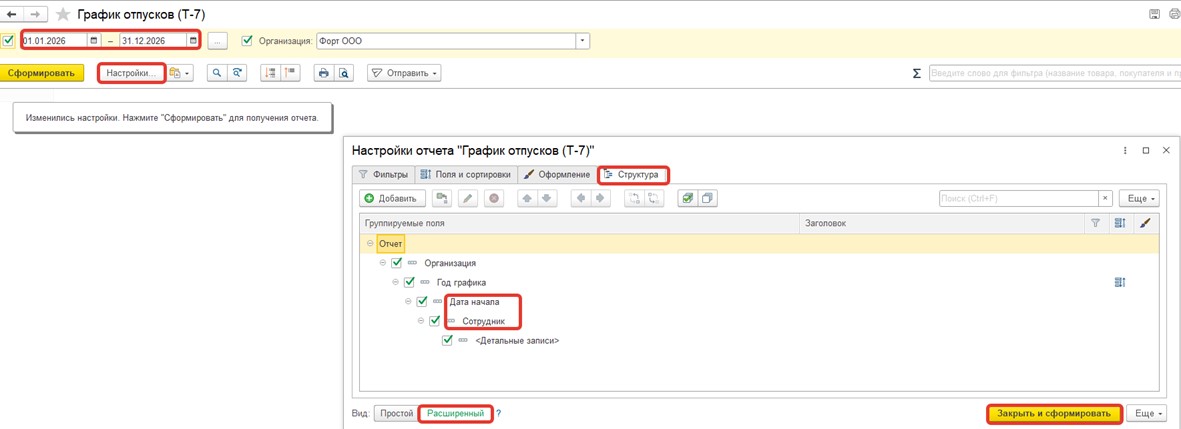Click the Sum (Σ) icon
Screen dimensions: 1181x429
916,73
